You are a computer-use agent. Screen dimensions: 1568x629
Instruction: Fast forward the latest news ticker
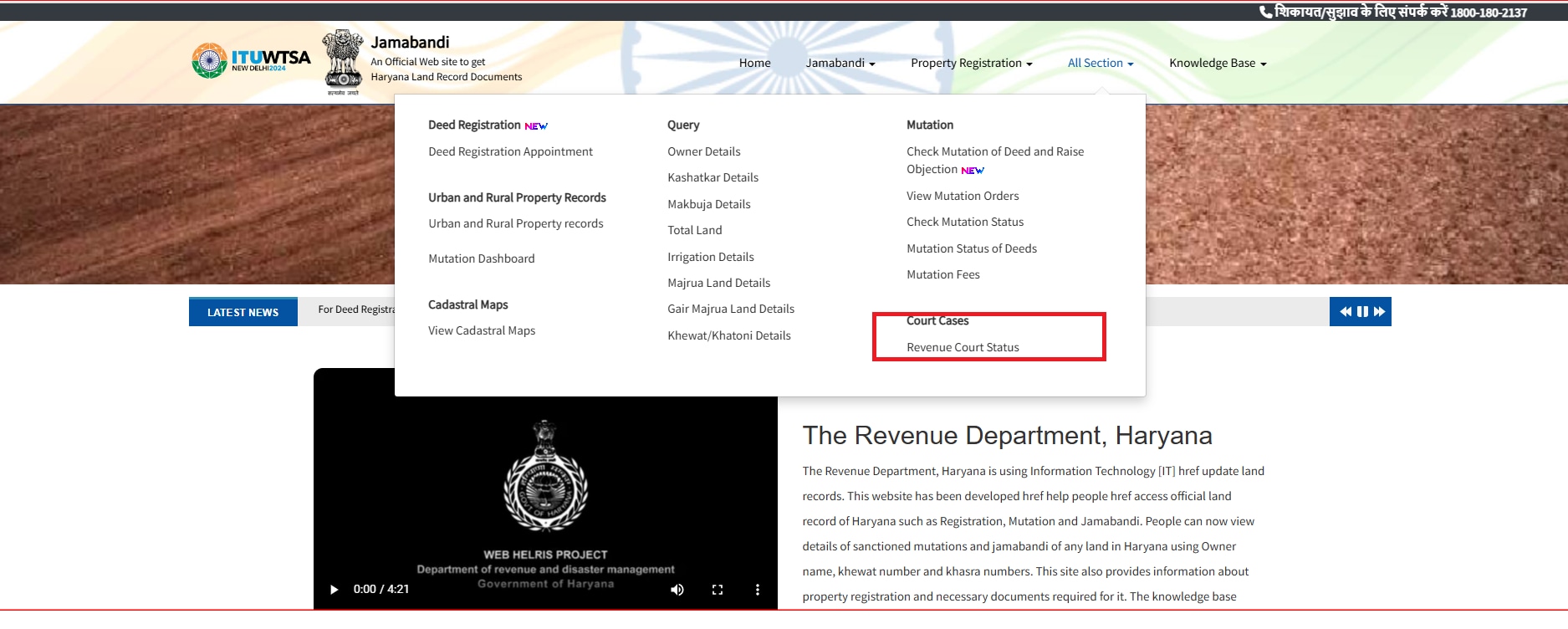point(1379,312)
